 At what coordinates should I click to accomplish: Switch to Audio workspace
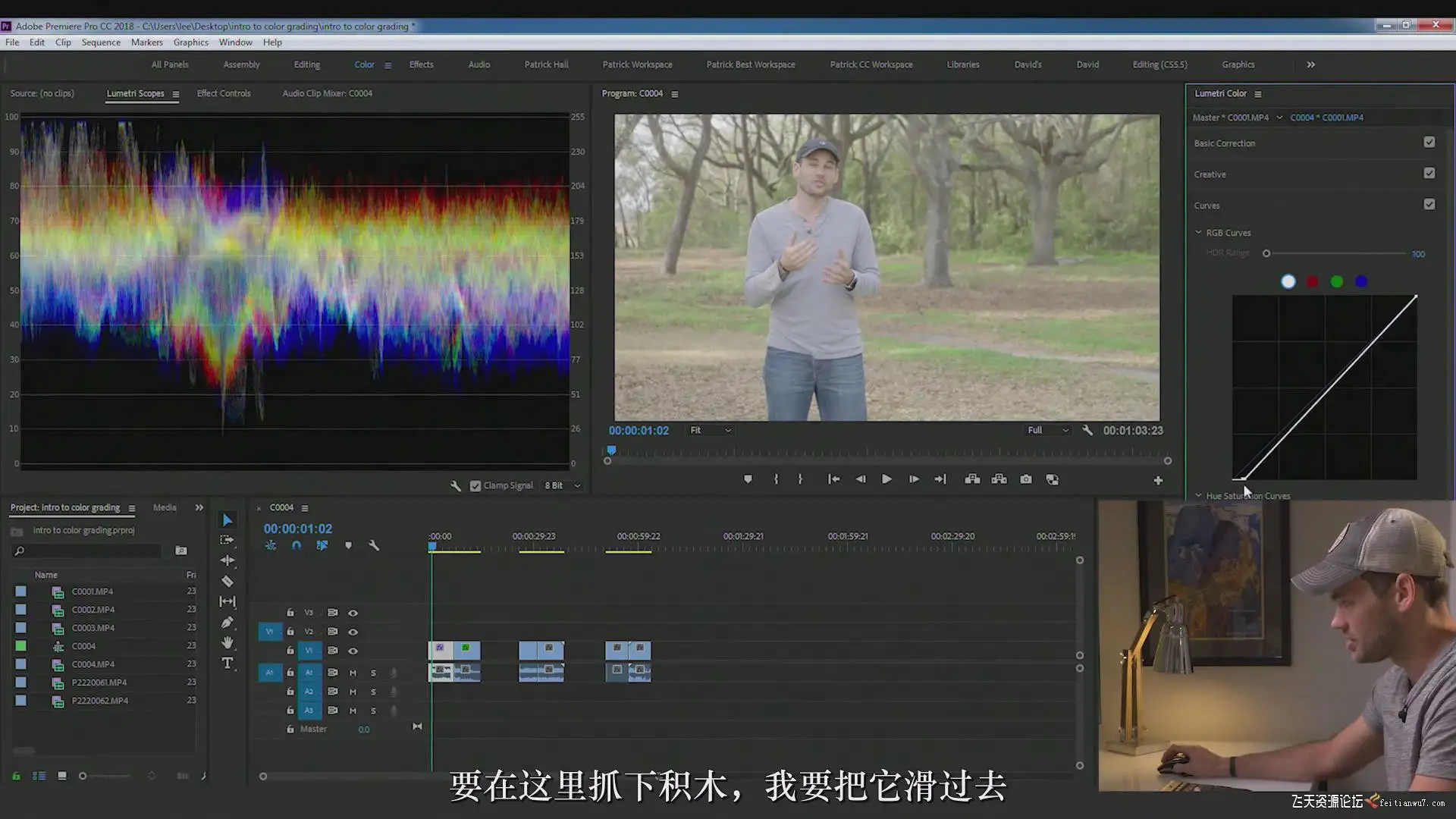(479, 64)
